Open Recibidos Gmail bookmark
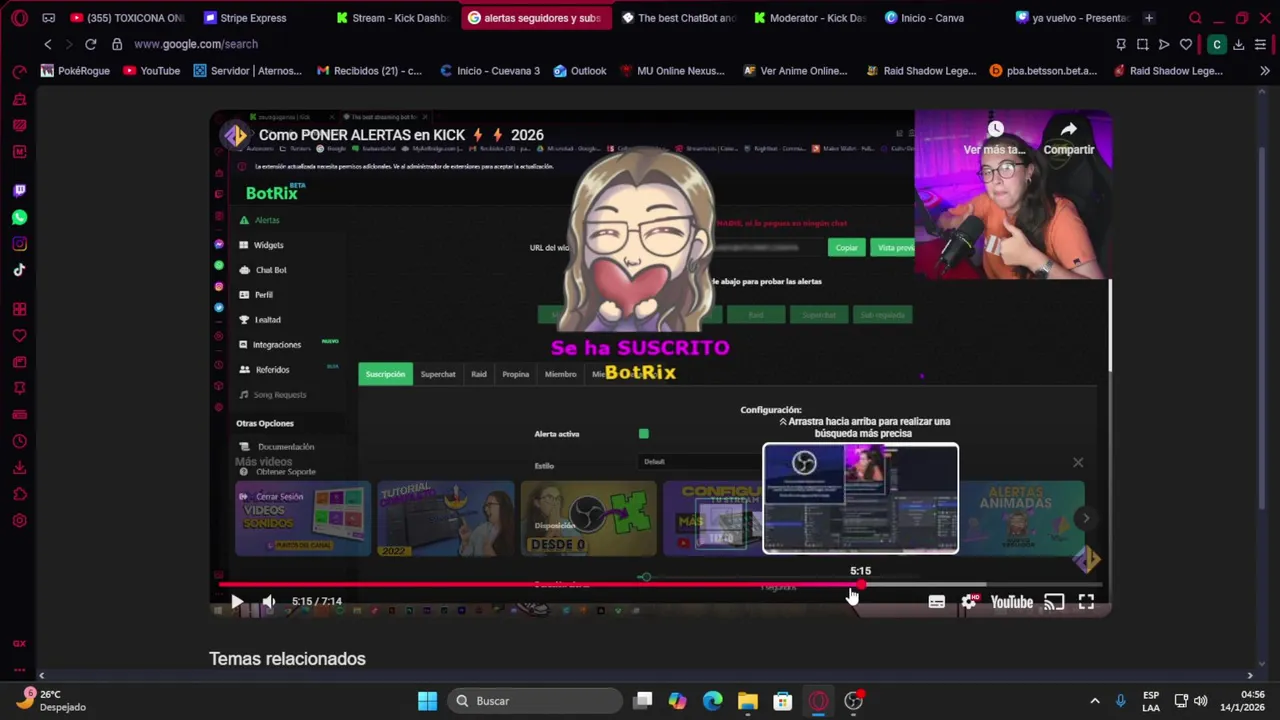The image size is (1280, 720). (369, 71)
